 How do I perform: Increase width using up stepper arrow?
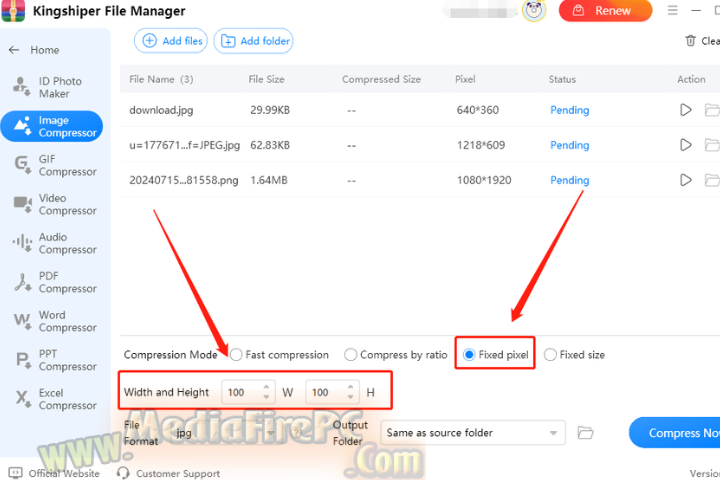coord(266,387)
